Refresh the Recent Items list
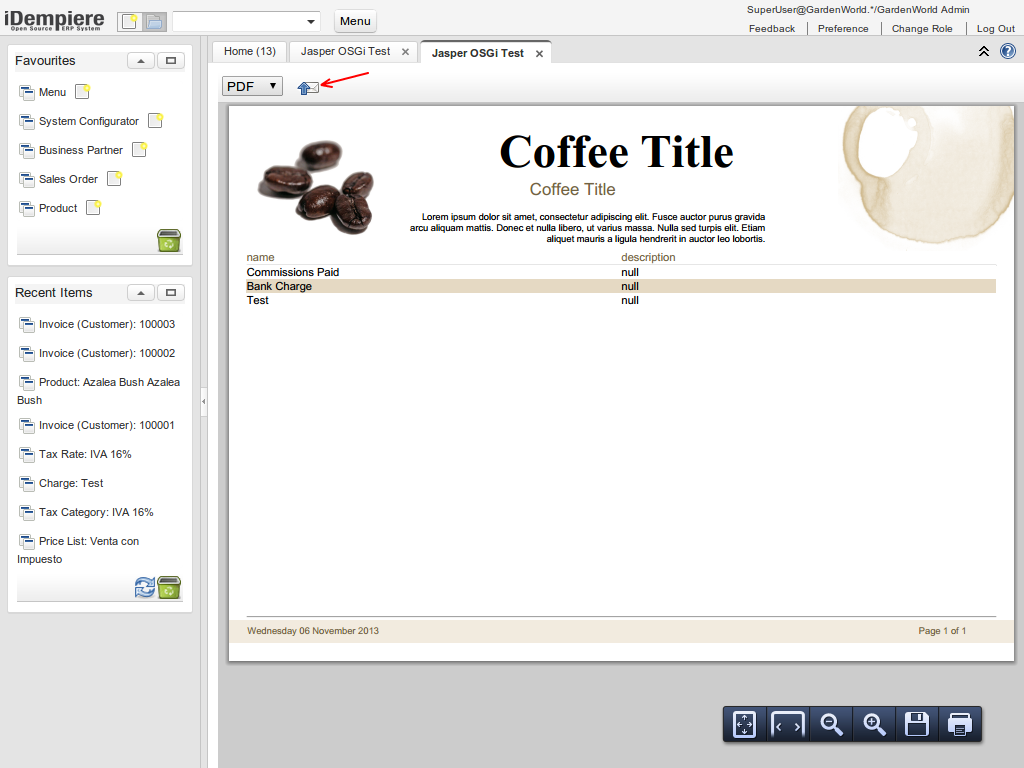 pos(145,588)
